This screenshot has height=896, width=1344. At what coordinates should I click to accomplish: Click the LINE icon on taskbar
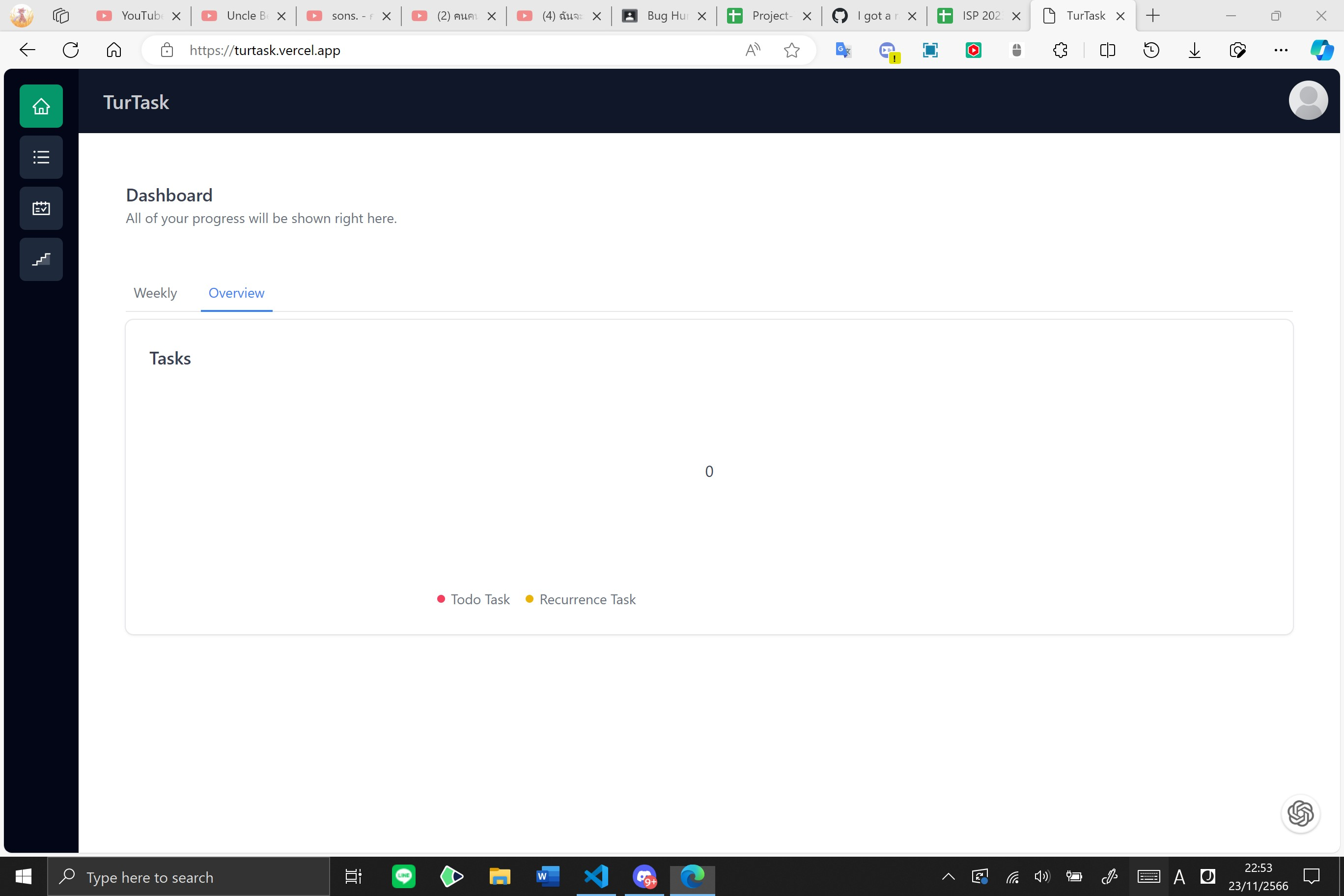(x=403, y=876)
